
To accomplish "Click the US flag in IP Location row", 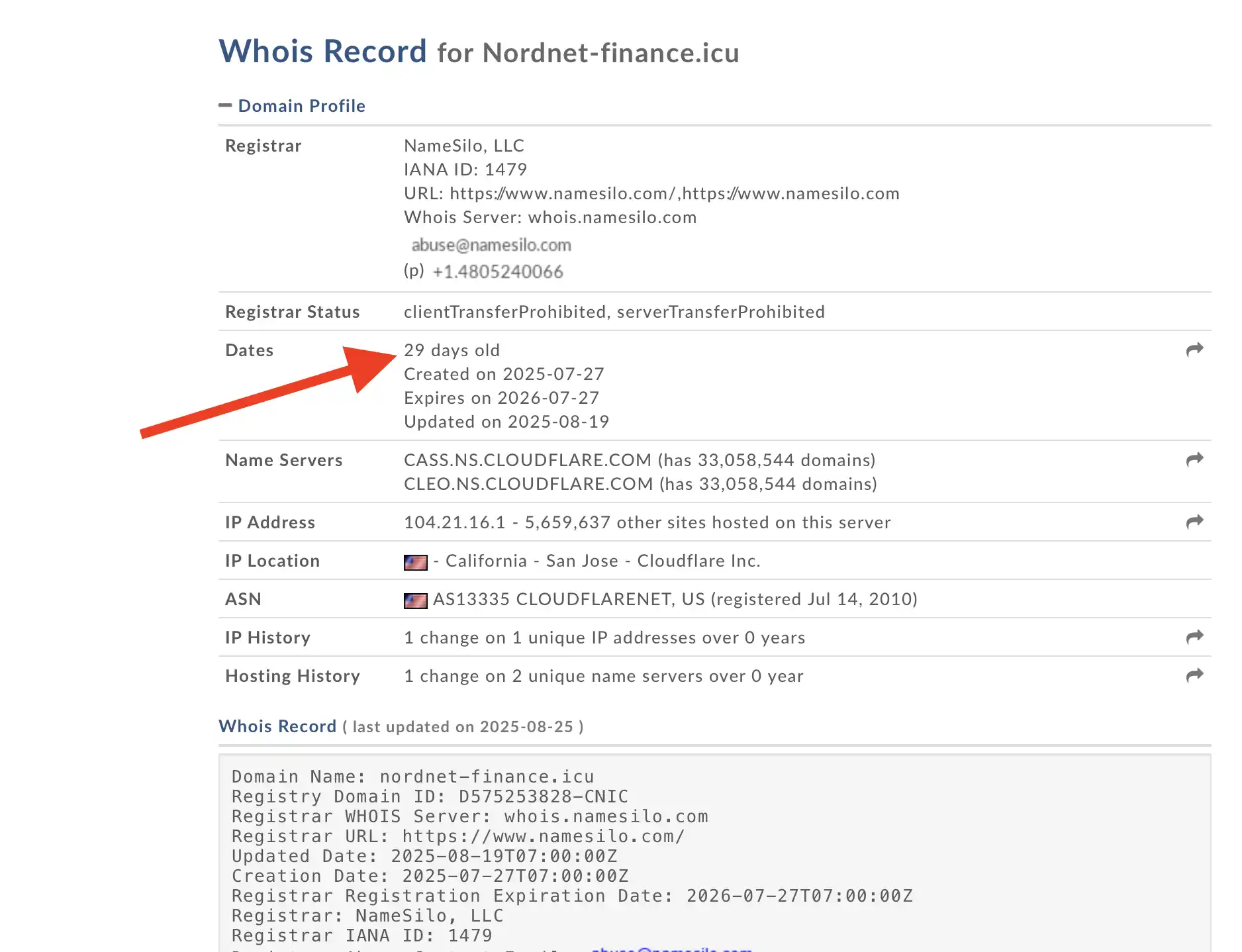I will [415, 562].
